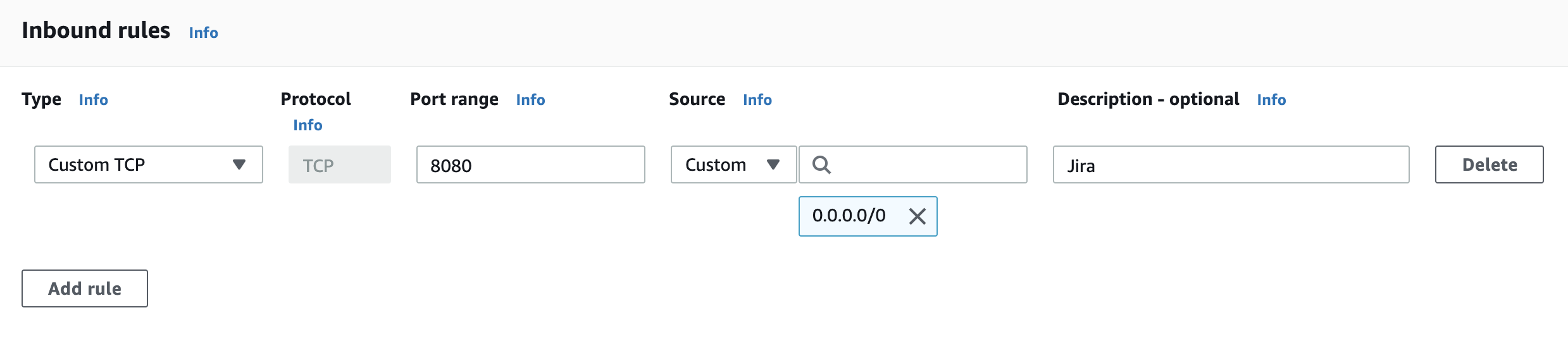
Task: Click the Source Custom dropdown arrow
Action: (773, 164)
